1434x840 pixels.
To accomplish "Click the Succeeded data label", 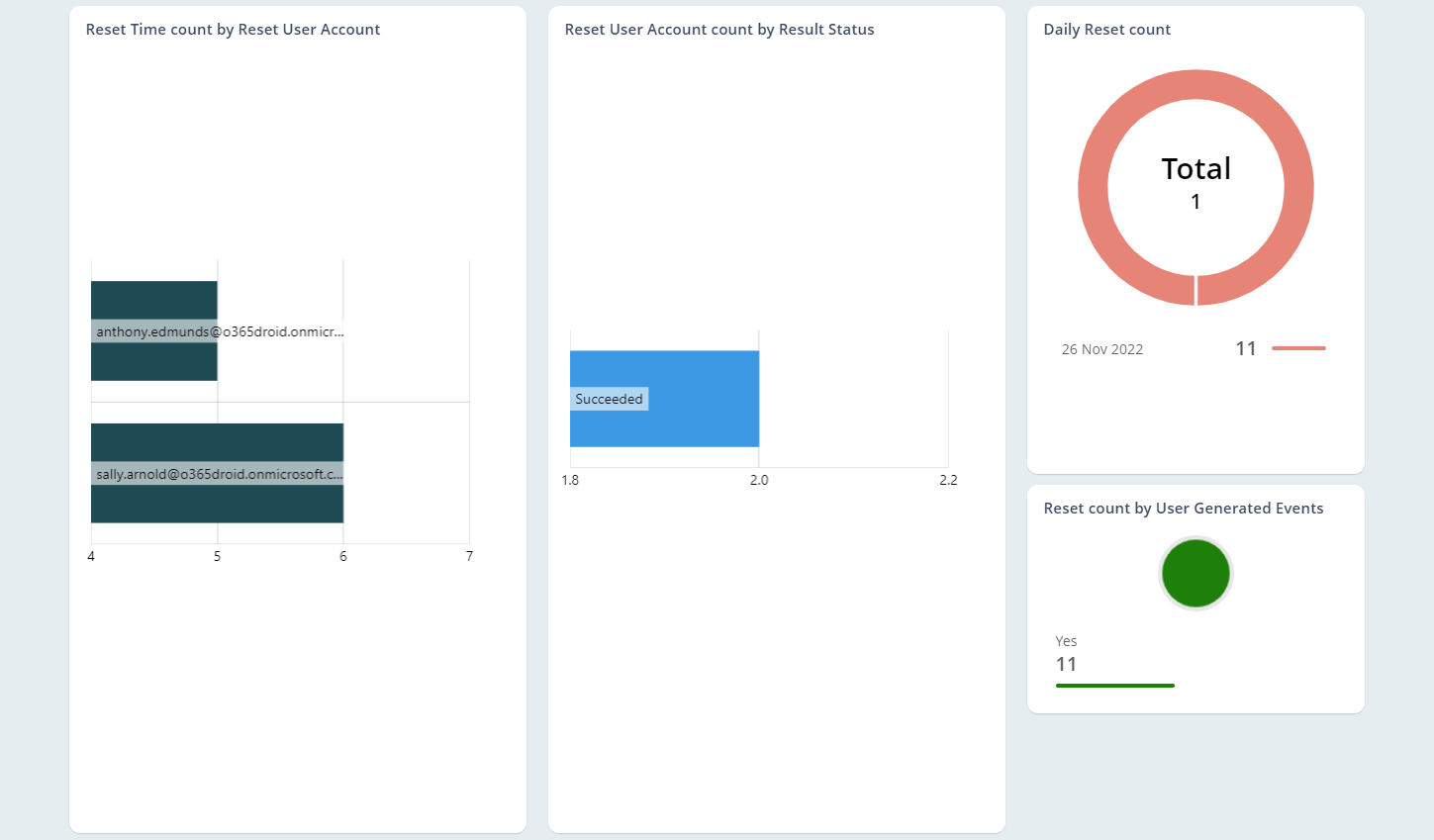I will pyautogui.click(x=610, y=398).
